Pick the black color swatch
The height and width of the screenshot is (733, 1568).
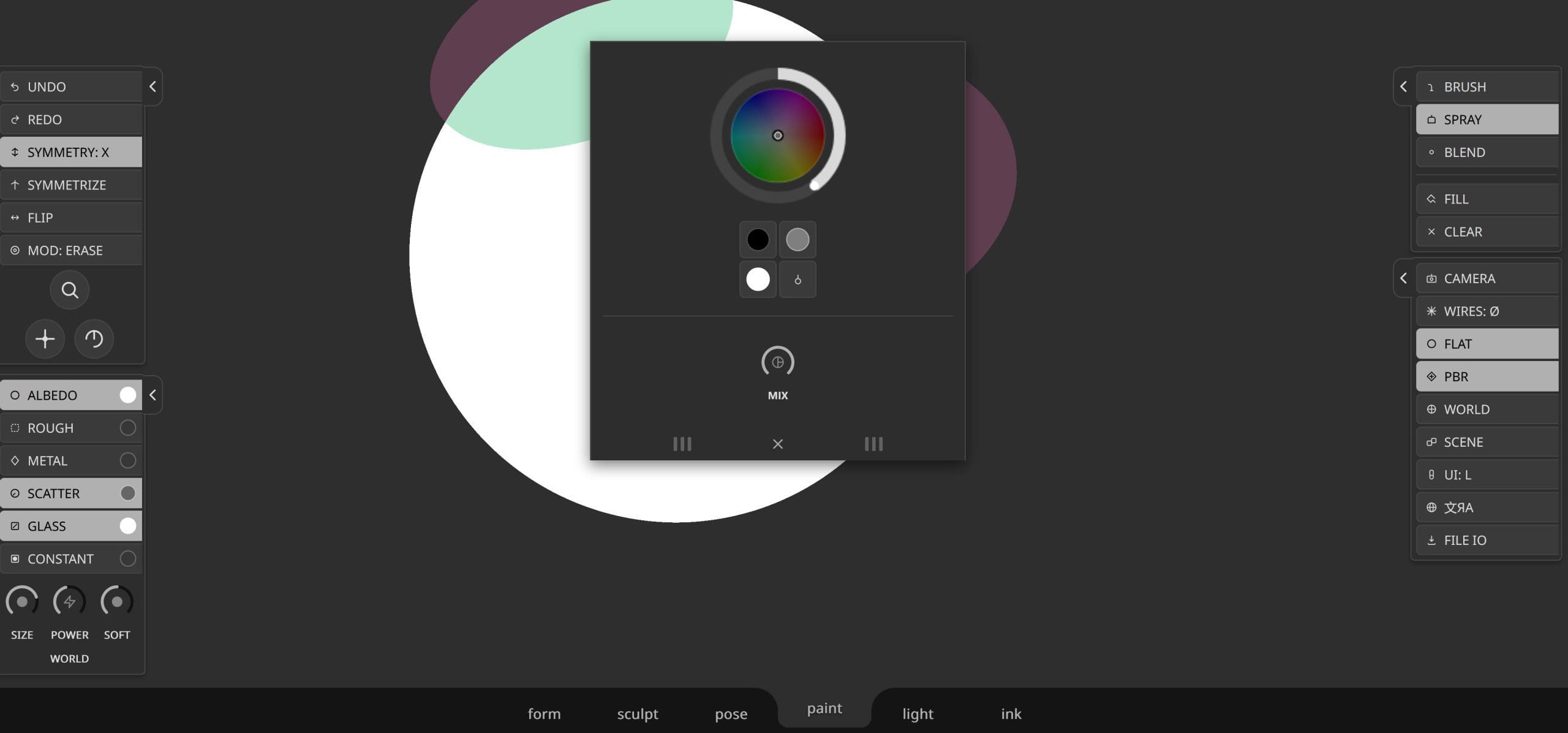[x=758, y=240]
